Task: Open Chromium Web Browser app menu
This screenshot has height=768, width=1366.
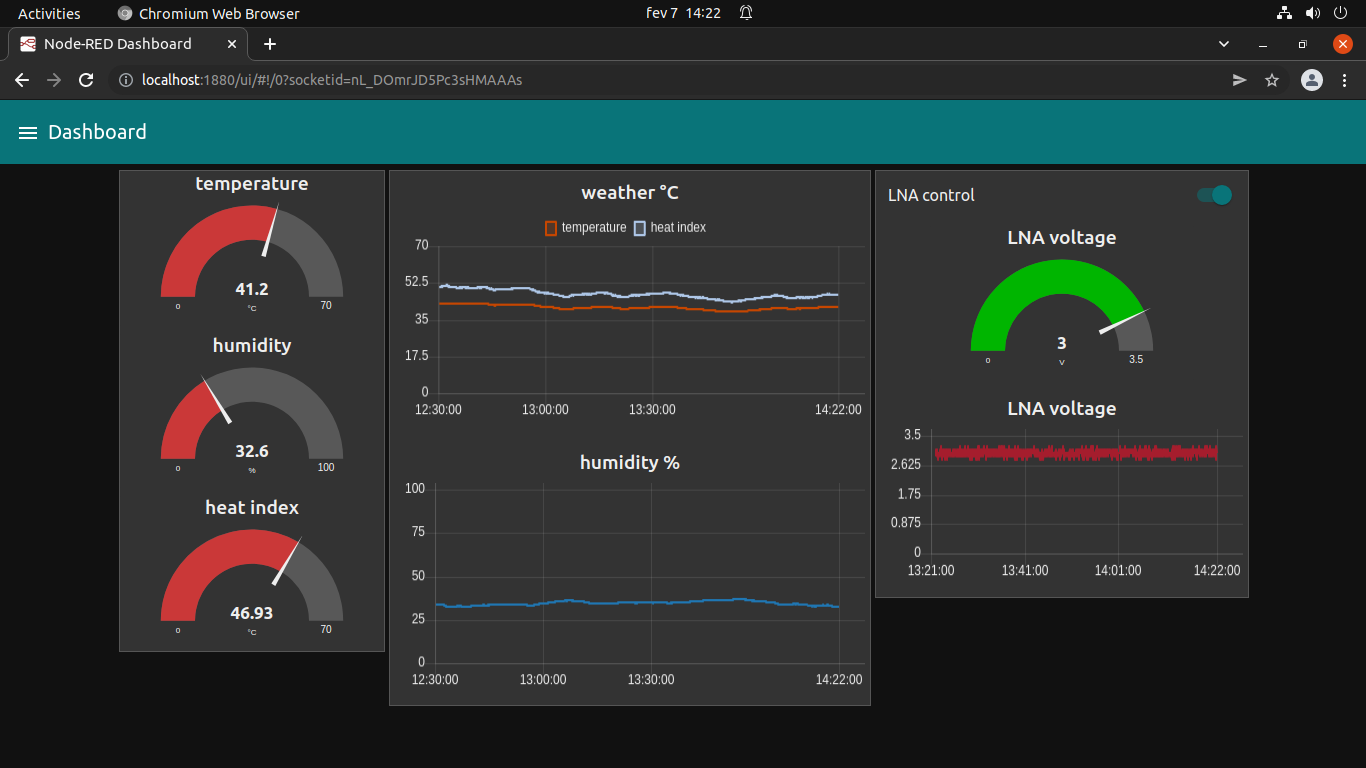Action: pyautogui.click(x=208, y=13)
